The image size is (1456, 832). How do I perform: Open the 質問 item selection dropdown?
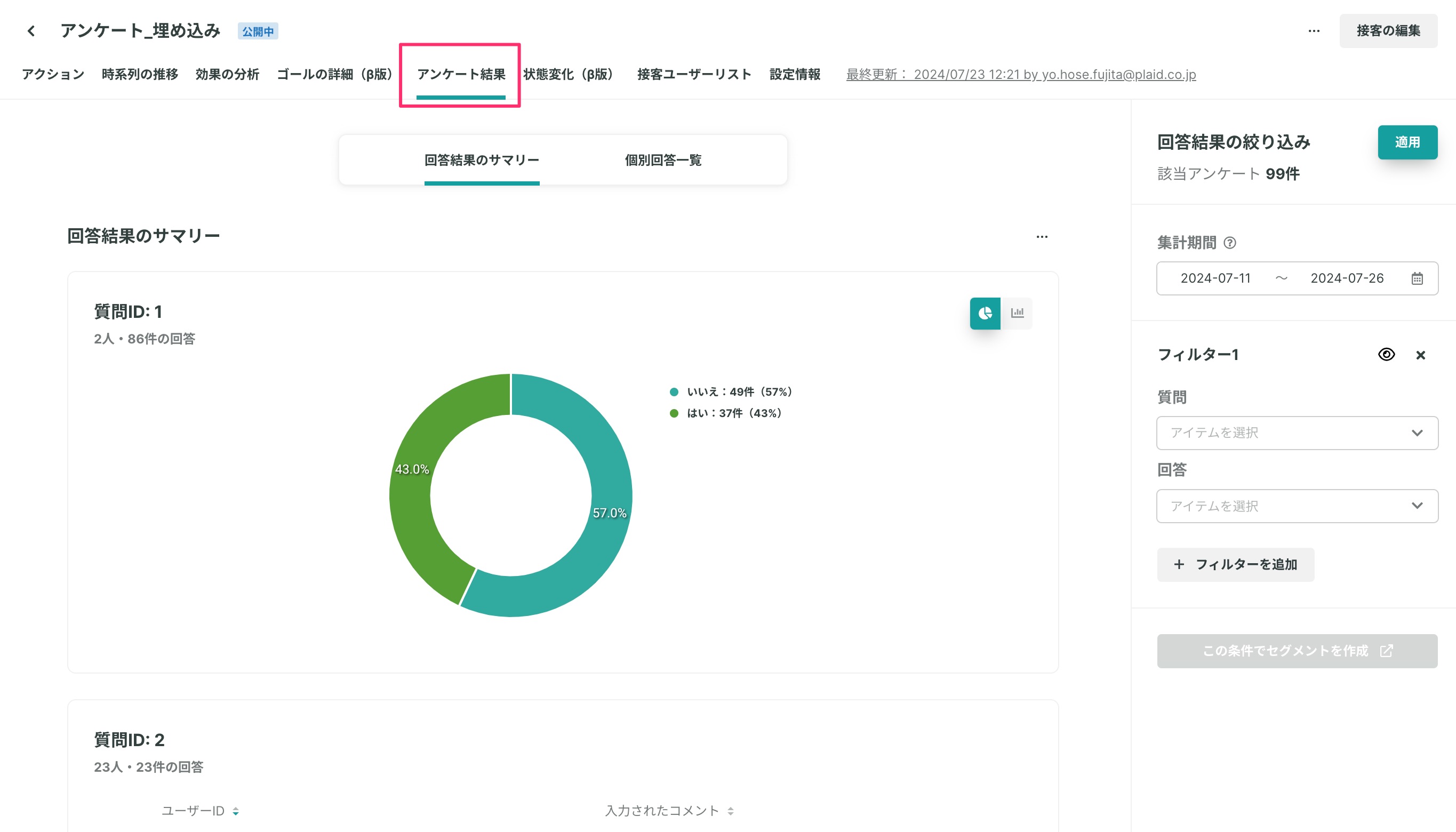[1297, 433]
